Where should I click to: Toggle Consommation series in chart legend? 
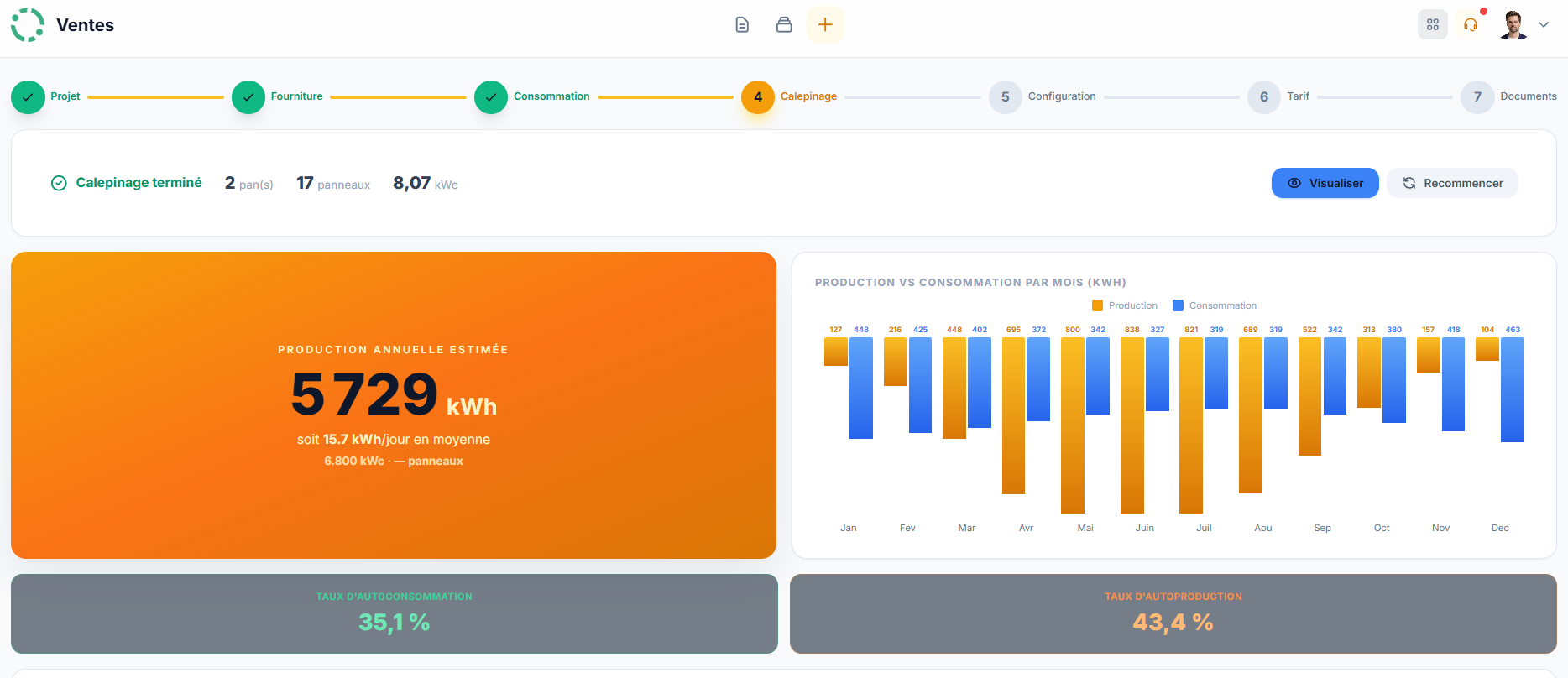pyautogui.click(x=1215, y=305)
